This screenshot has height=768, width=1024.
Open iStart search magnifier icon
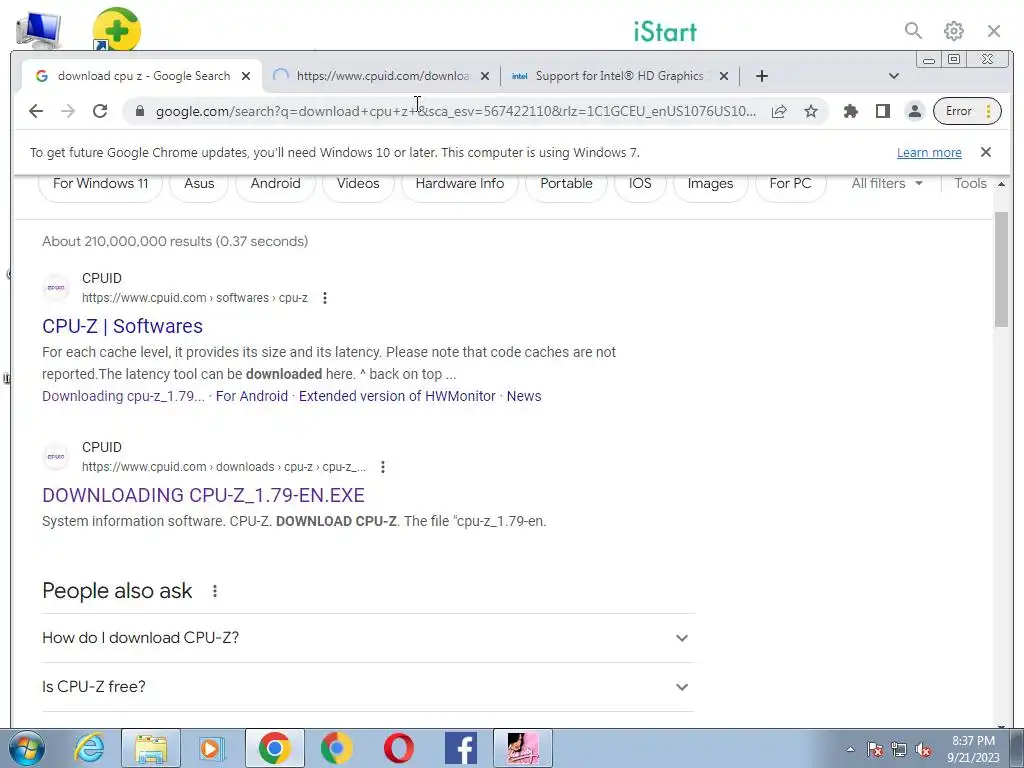pyautogui.click(x=913, y=31)
